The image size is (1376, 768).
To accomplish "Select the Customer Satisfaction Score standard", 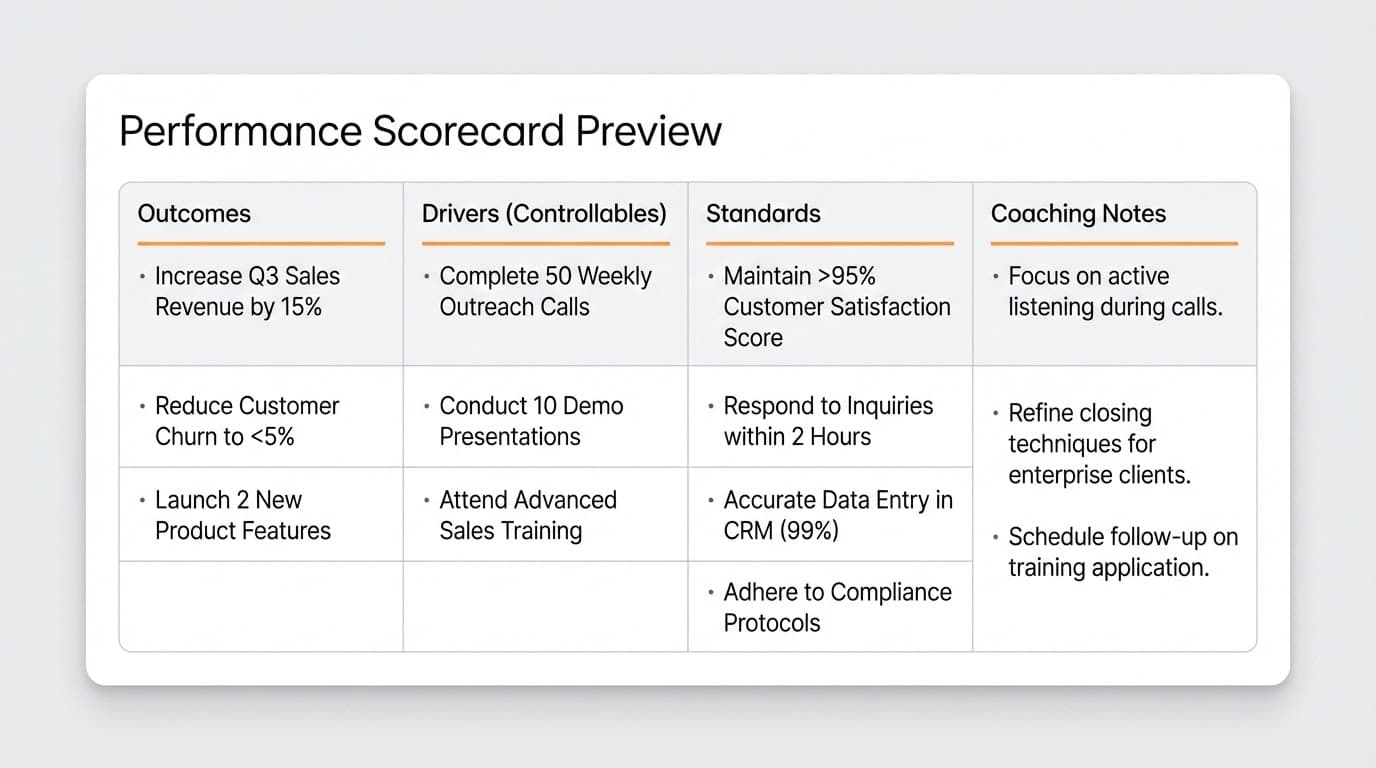I will 836,307.
